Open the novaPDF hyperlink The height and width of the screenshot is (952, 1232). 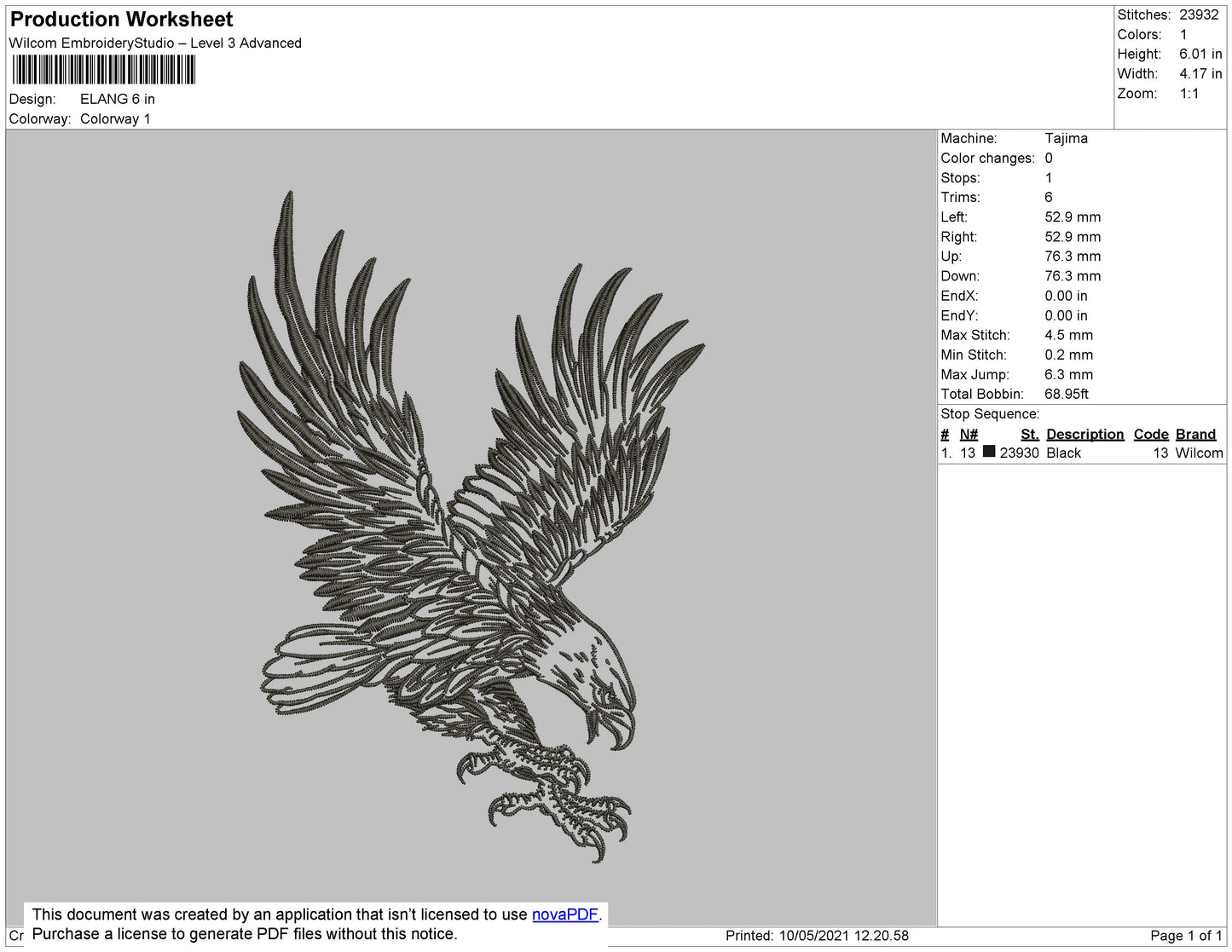(564, 914)
